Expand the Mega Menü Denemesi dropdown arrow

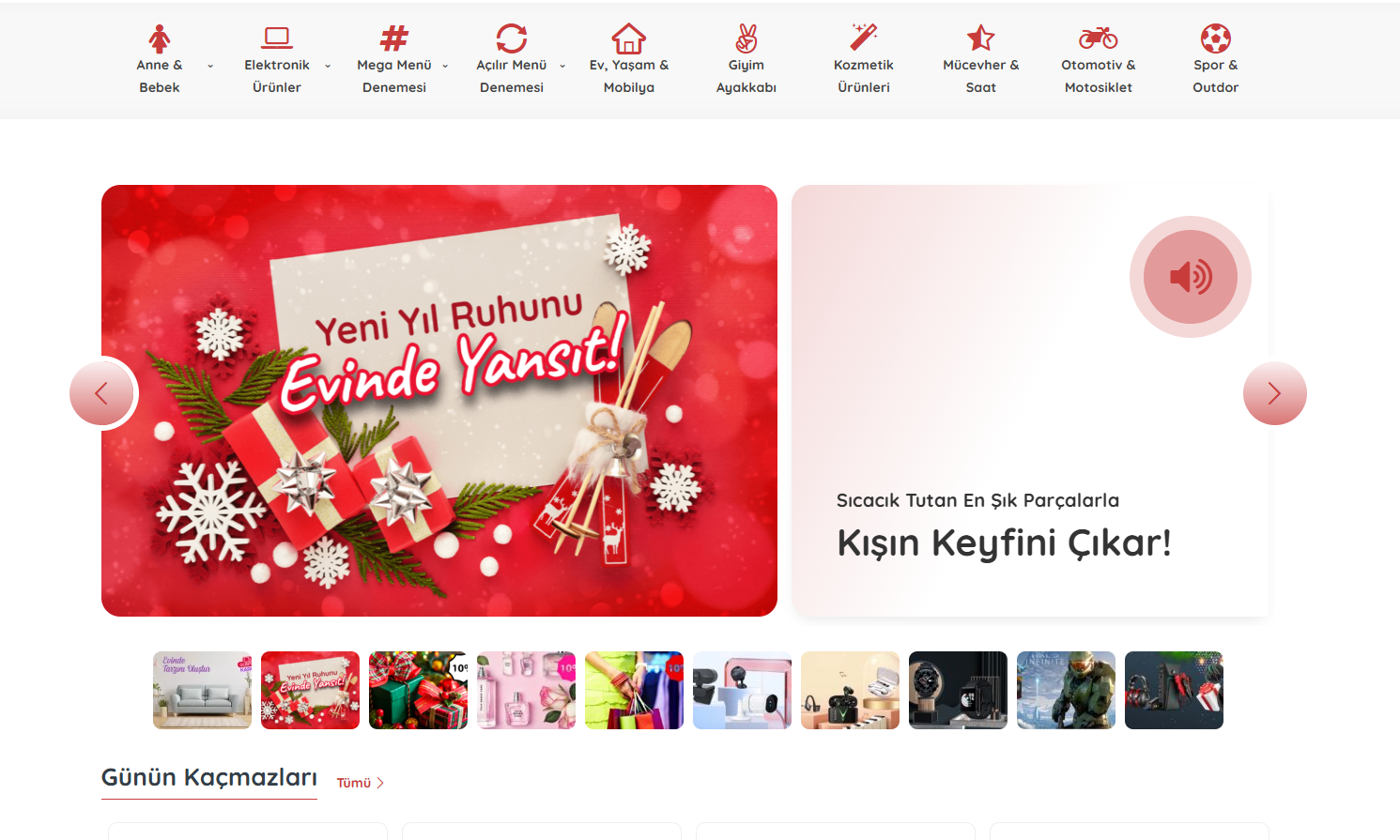pyautogui.click(x=445, y=66)
